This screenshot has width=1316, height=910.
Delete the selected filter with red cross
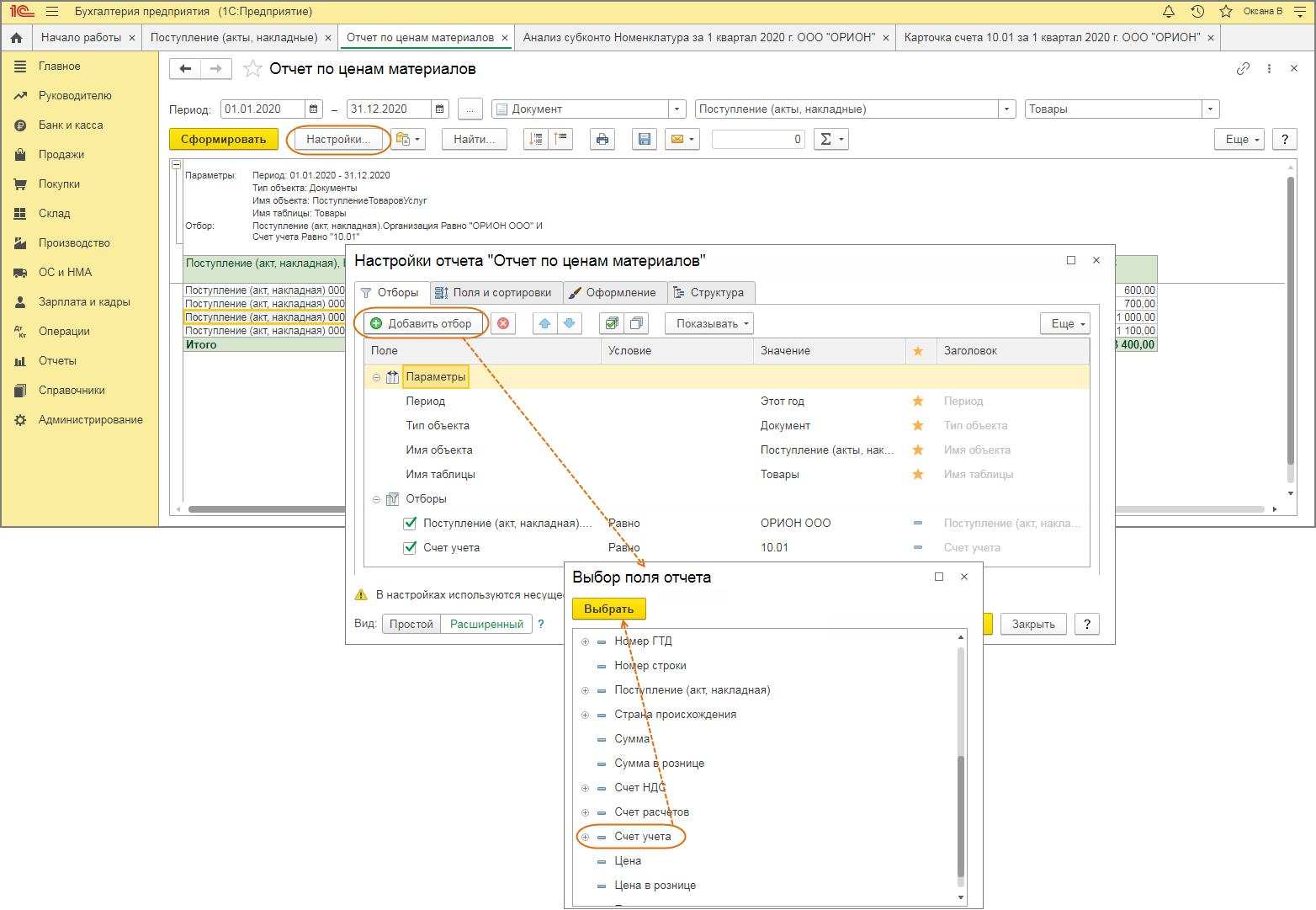tap(503, 324)
